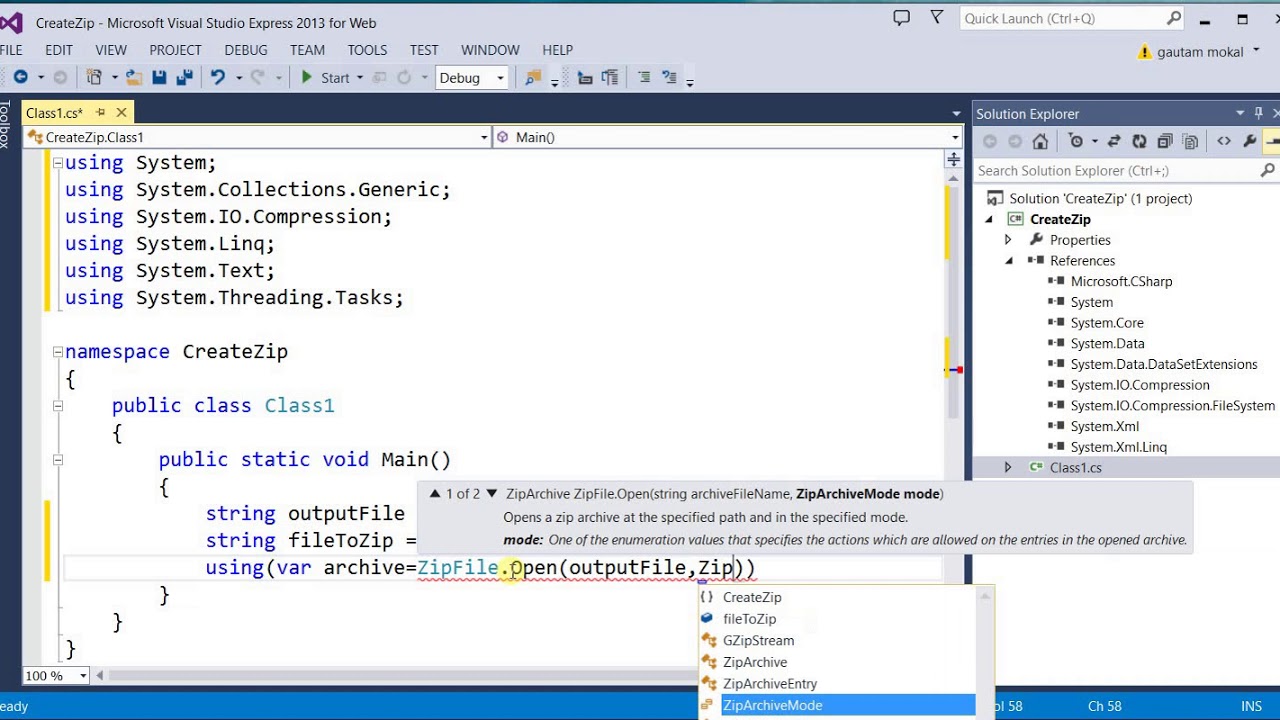Screen dimensions: 1280x720
Task: Click the Navigate Backward arrow icon
Action: pos(20,78)
